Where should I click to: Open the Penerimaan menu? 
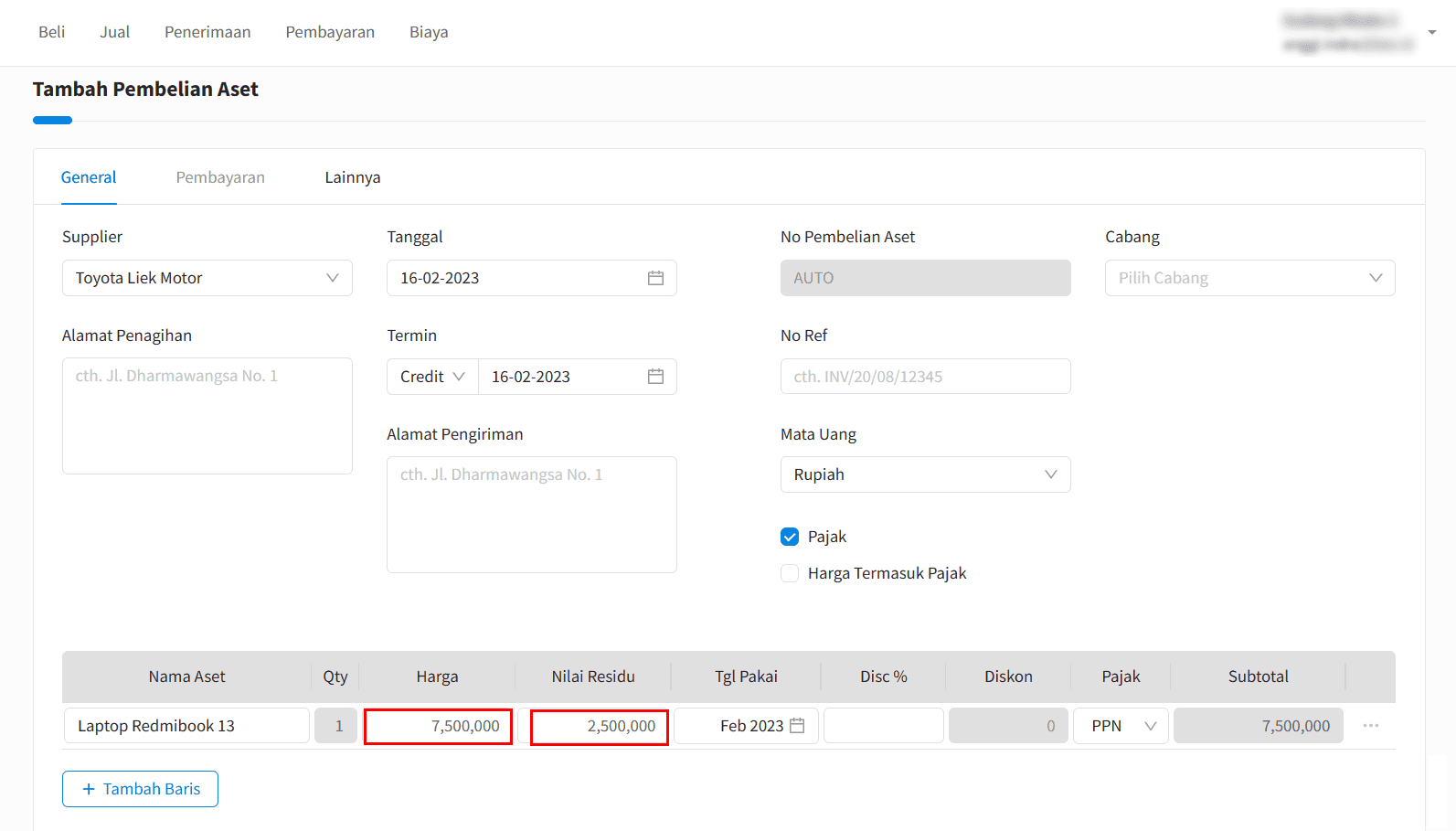click(x=207, y=32)
